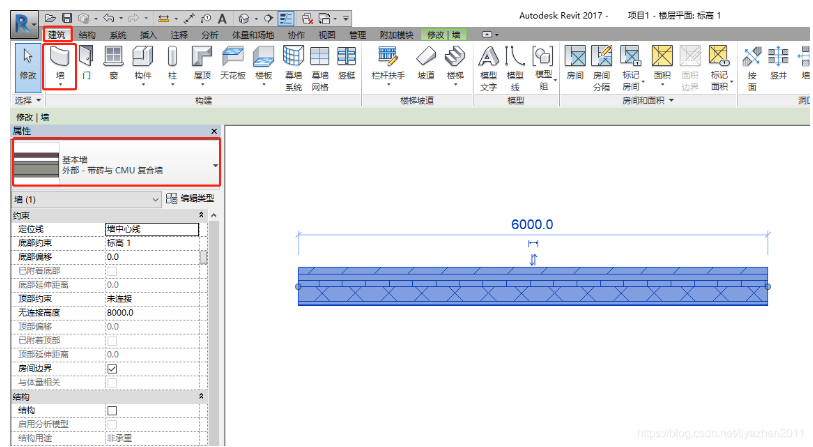Expand the 墙 (1) instance filter dropdown
This screenshot has width=813, height=447.
pyautogui.click(x=155, y=200)
